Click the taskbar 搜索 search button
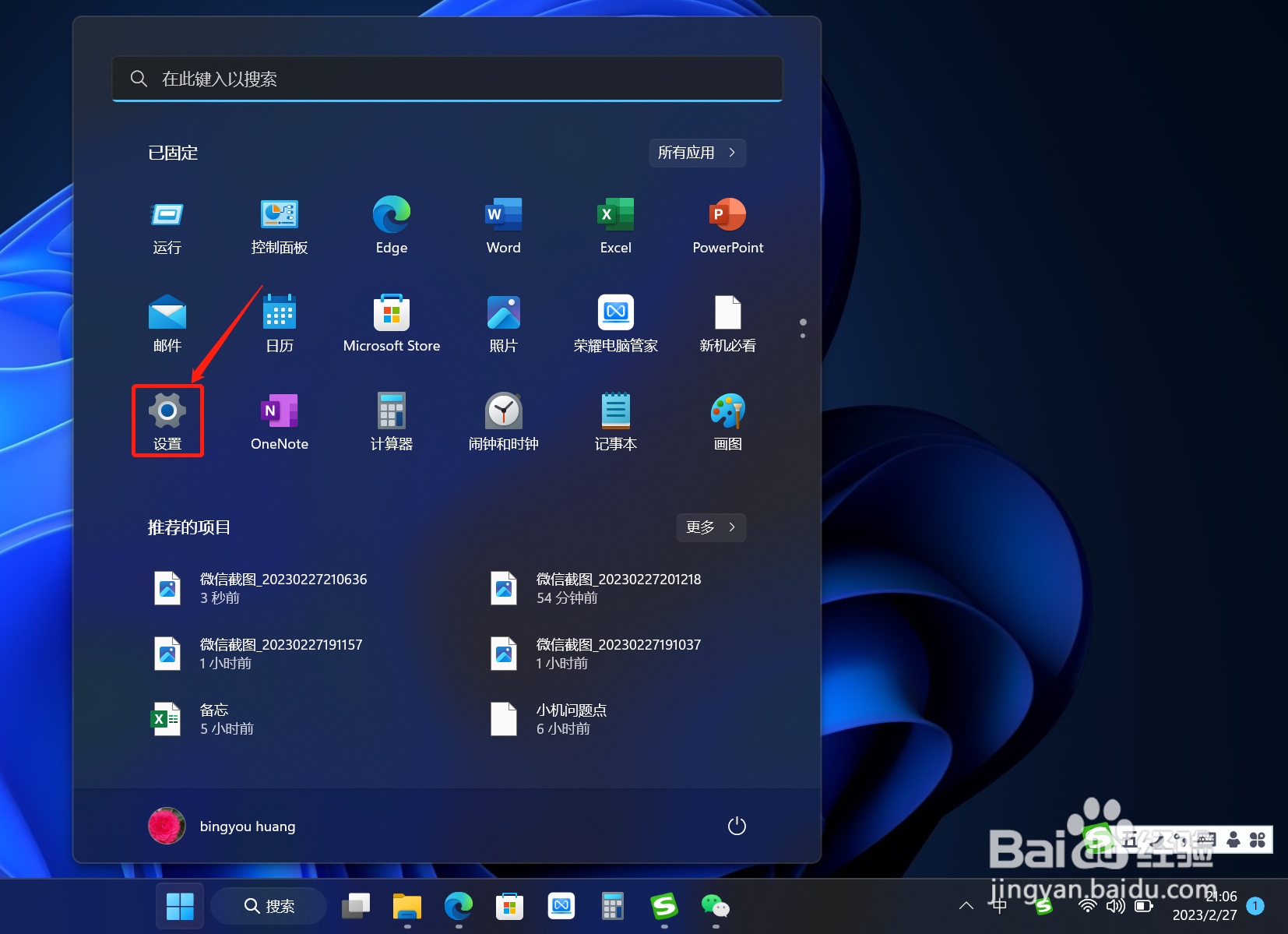Image resolution: width=1288 pixels, height=934 pixels. [269, 907]
